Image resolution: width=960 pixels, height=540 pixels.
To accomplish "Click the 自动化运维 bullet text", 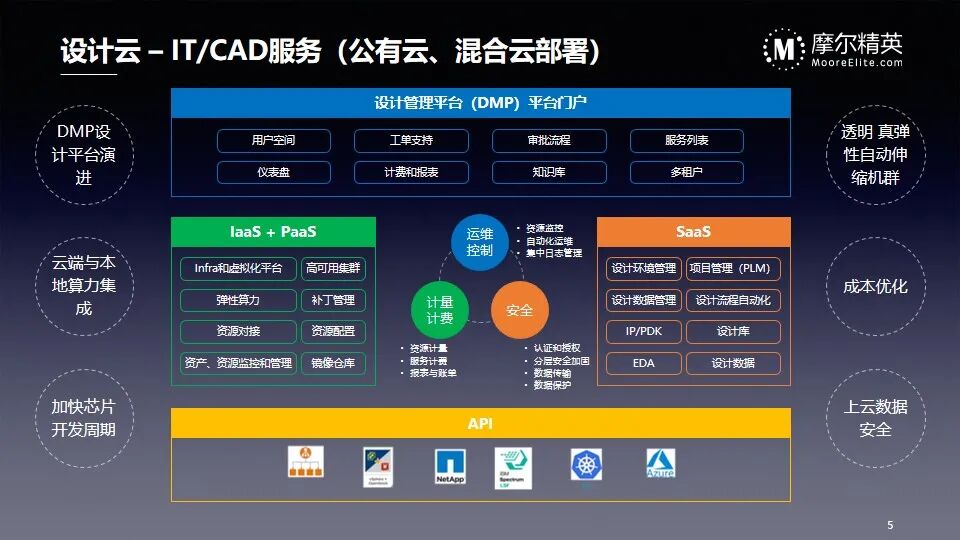I will [549, 241].
